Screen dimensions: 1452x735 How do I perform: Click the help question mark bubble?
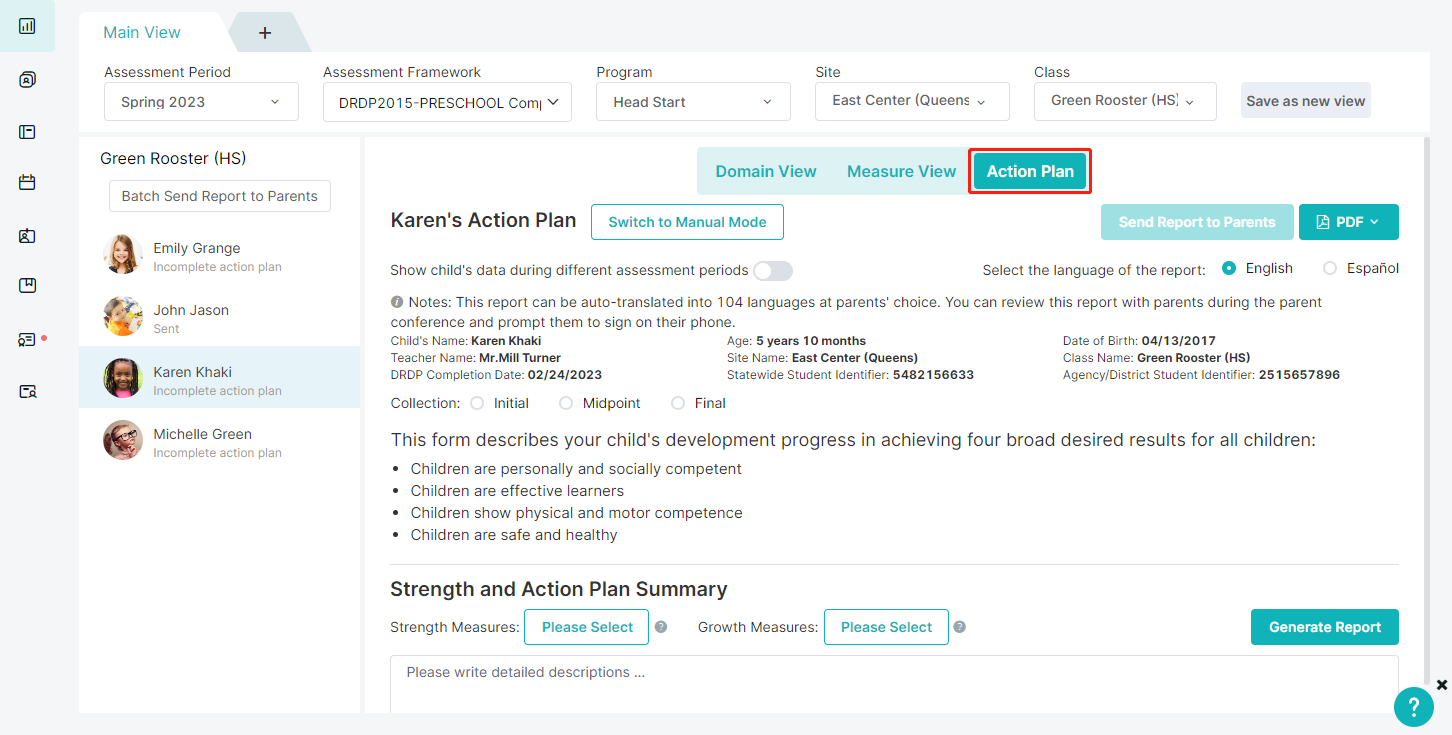pos(1414,707)
